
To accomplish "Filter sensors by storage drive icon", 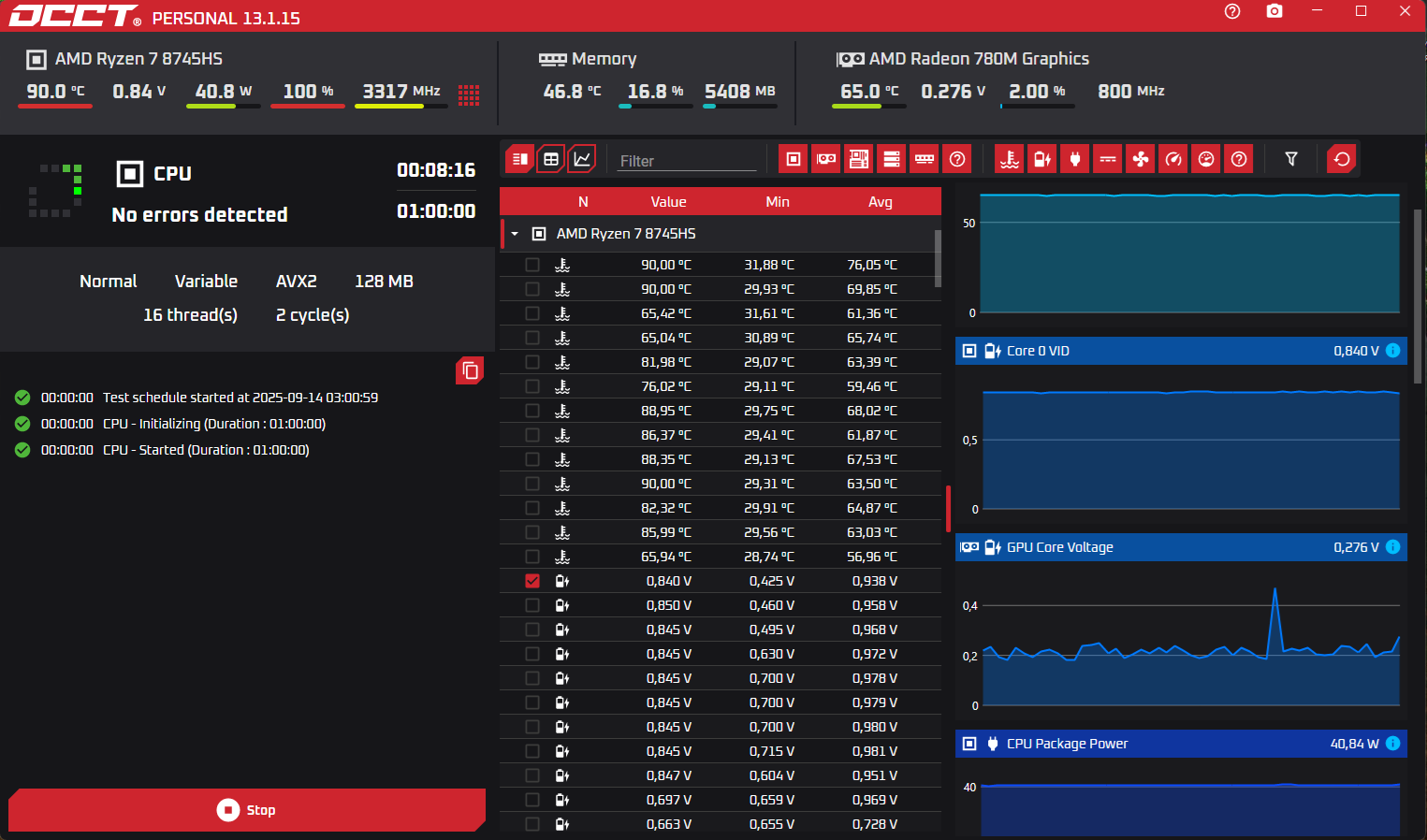I will [892, 159].
